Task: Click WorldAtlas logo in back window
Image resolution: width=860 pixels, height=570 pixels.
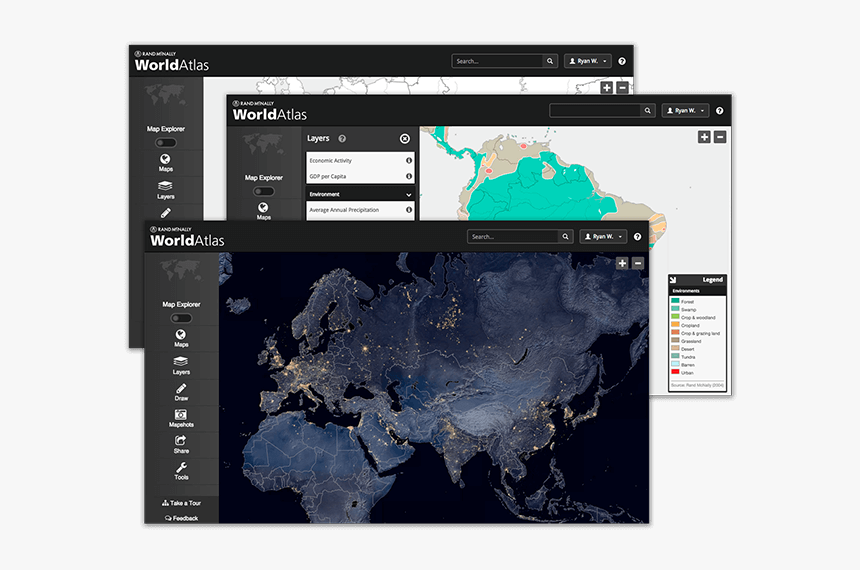Action: click(x=172, y=61)
